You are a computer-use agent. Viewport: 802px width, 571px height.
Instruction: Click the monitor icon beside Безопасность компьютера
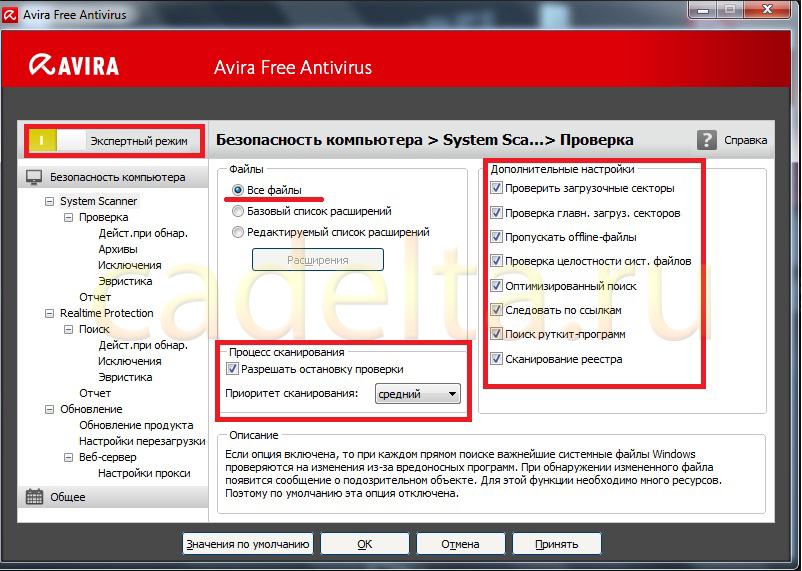click(x=34, y=178)
